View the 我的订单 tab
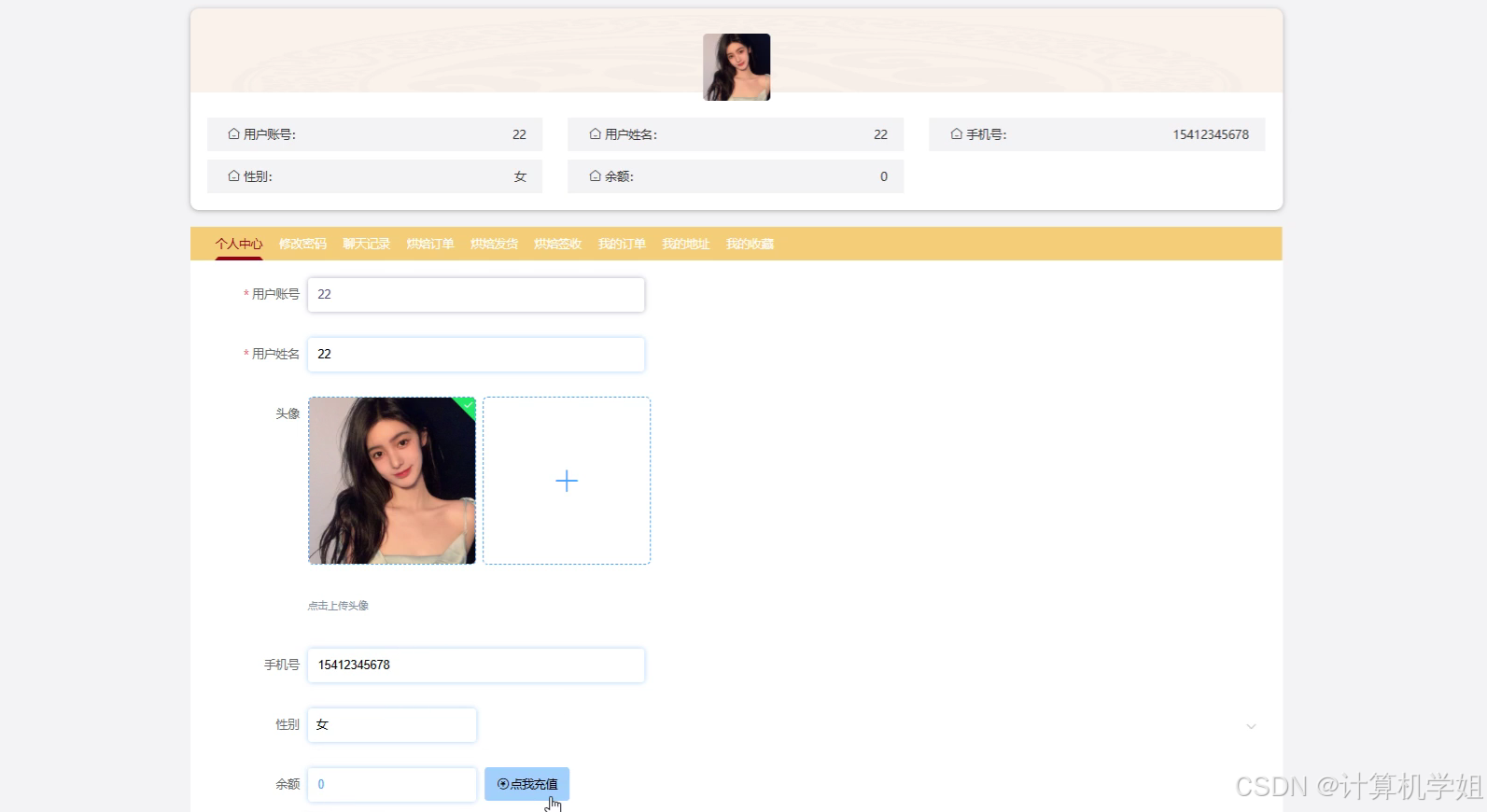The width and height of the screenshot is (1487, 812). [x=622, y=244]
